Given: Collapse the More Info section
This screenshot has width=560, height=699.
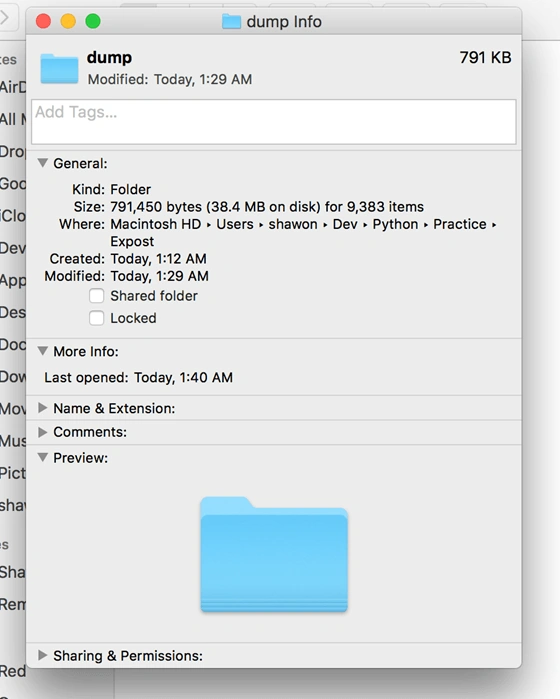Looking at the screenshot, I should click(x=43, y=351).
